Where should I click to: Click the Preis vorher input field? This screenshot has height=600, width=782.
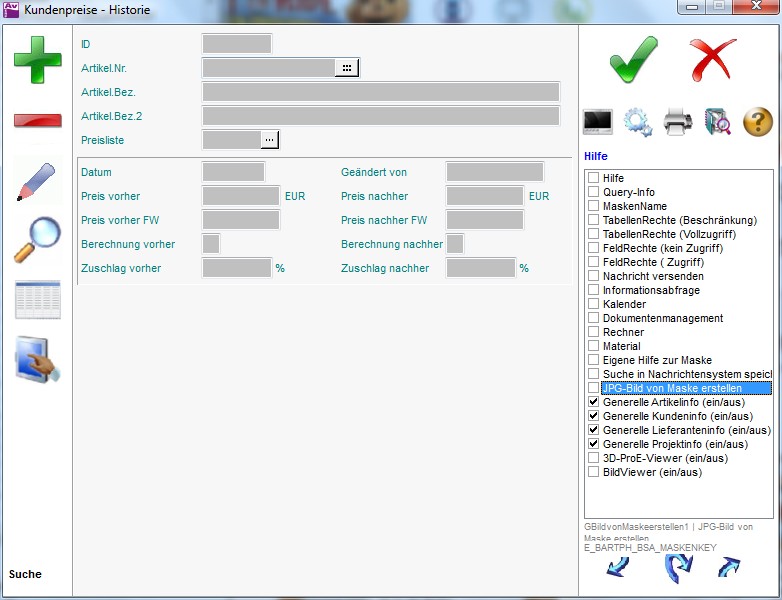[241, 196]
